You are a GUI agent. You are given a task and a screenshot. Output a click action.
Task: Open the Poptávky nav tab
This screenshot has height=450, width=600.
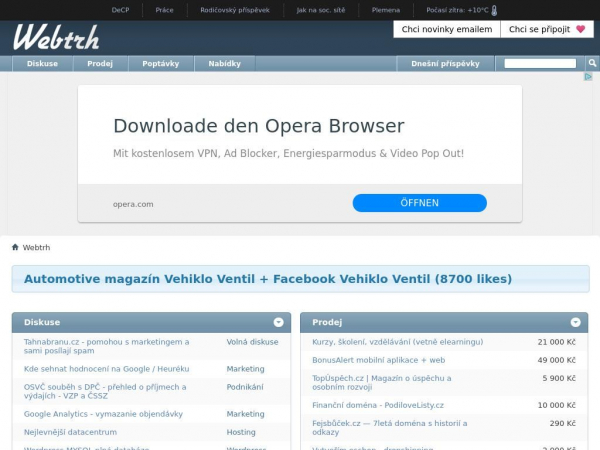[161, 64]
